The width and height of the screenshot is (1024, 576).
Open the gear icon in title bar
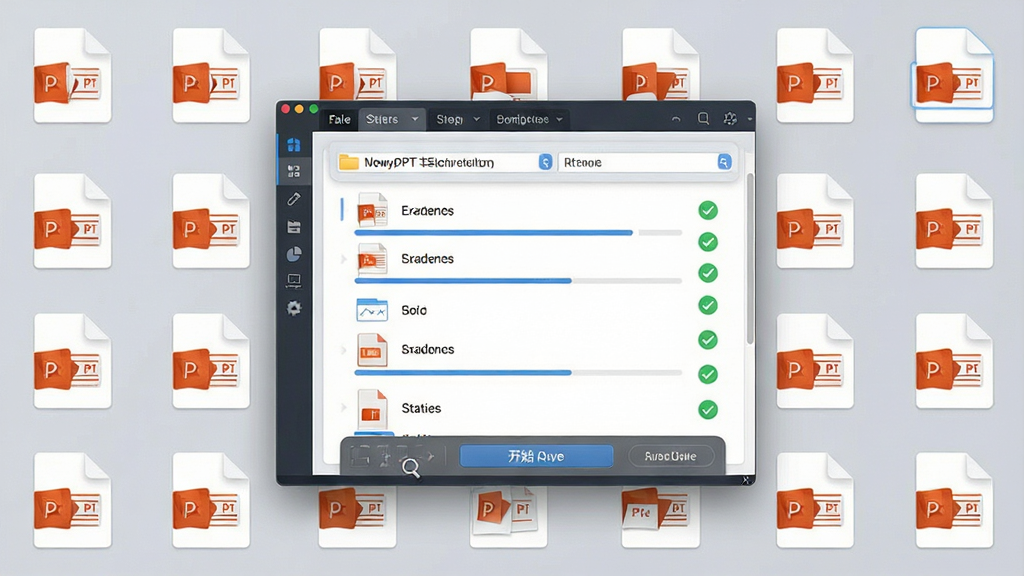coord(730,119)
